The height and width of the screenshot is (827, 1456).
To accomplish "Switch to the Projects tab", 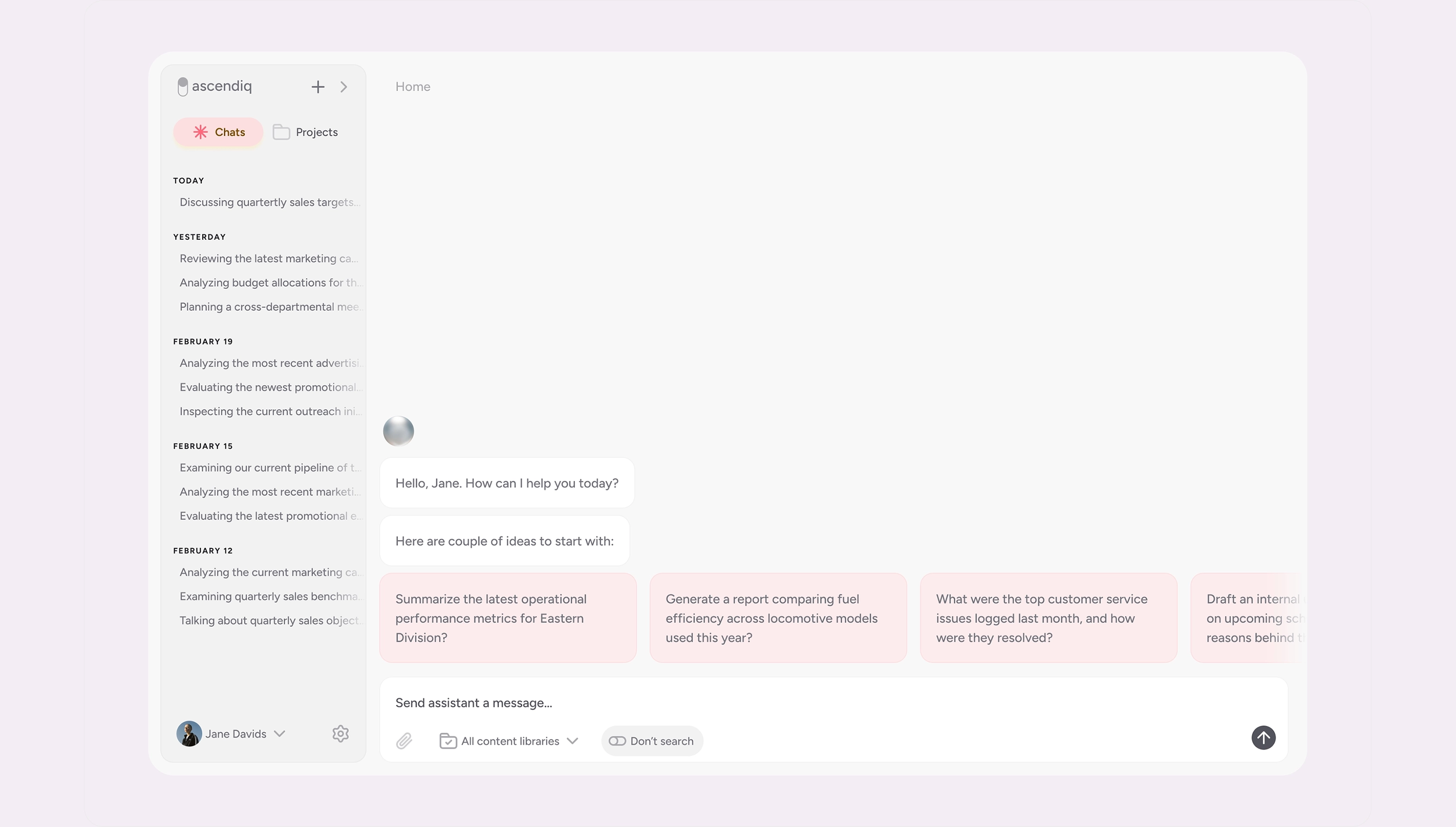I will point(306,132).
